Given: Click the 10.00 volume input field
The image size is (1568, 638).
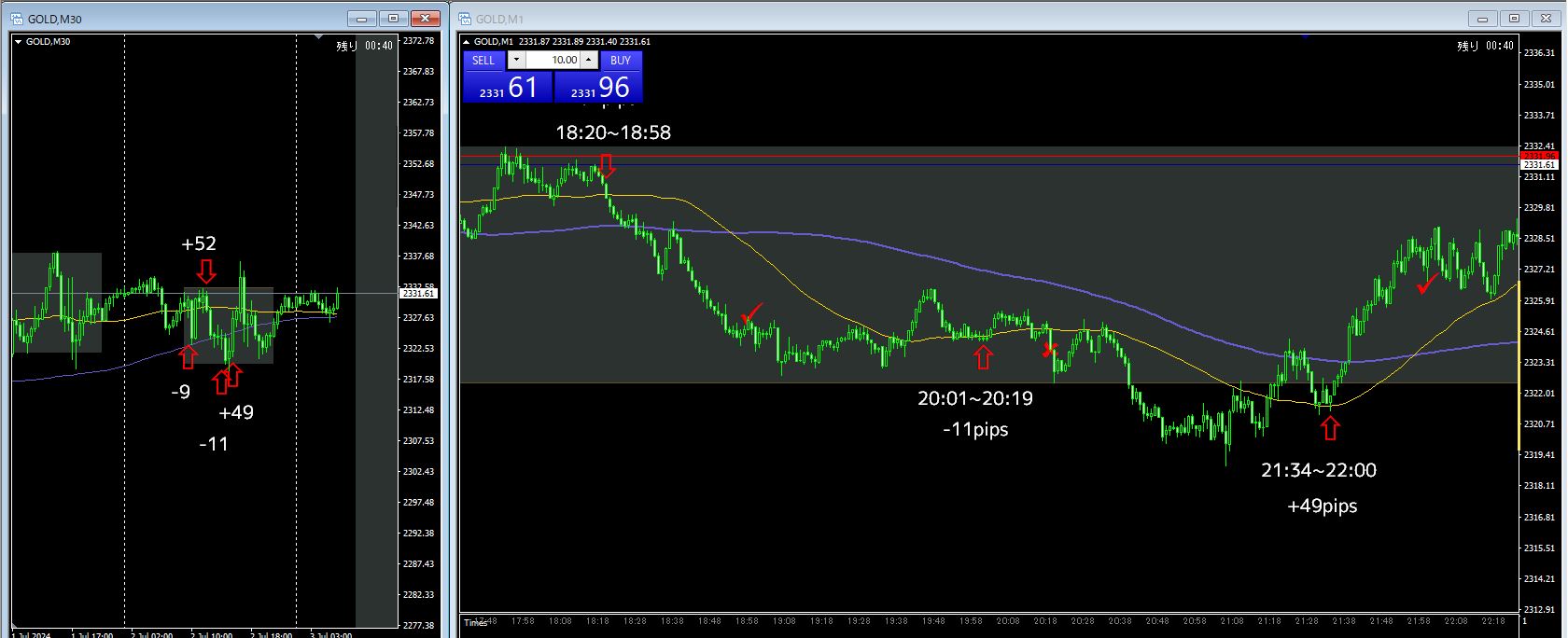Looking at the screenshot, I should [x=553, y=60].
